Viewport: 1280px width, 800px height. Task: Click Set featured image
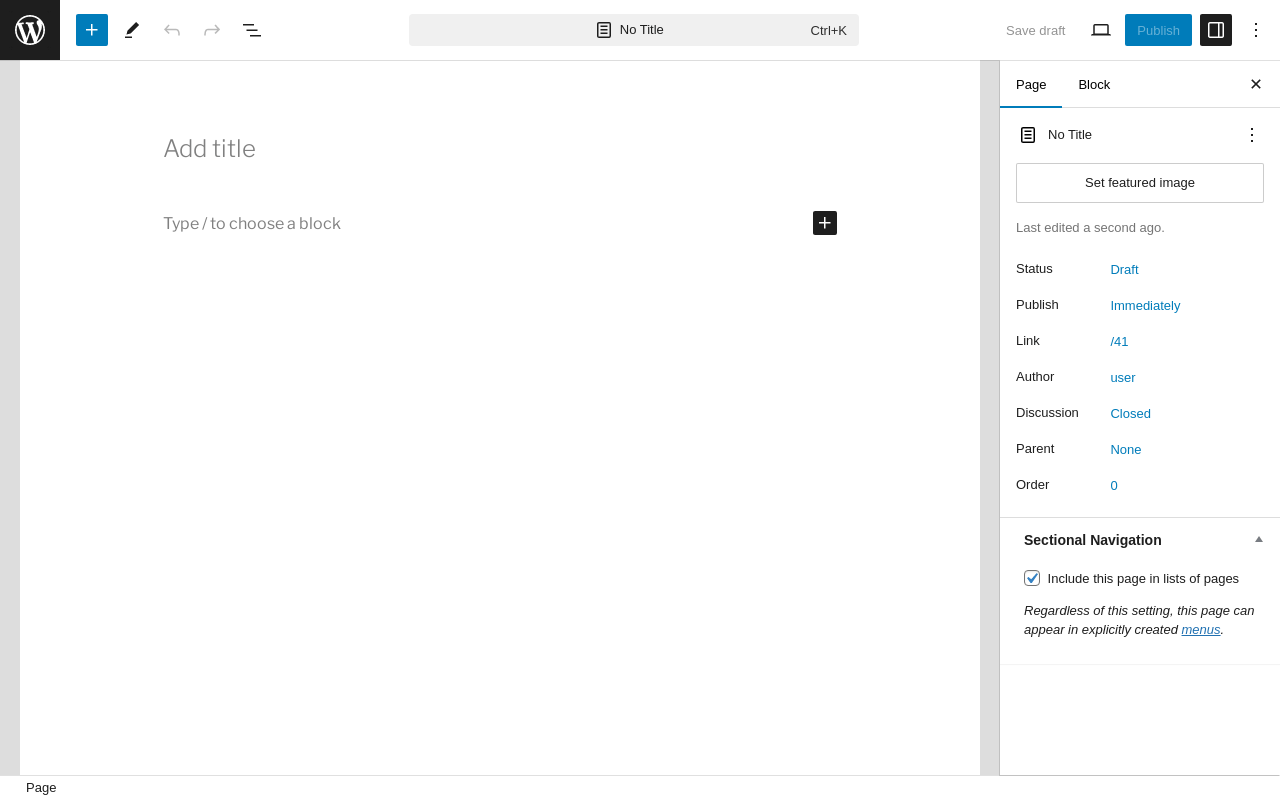[1140, 183]
